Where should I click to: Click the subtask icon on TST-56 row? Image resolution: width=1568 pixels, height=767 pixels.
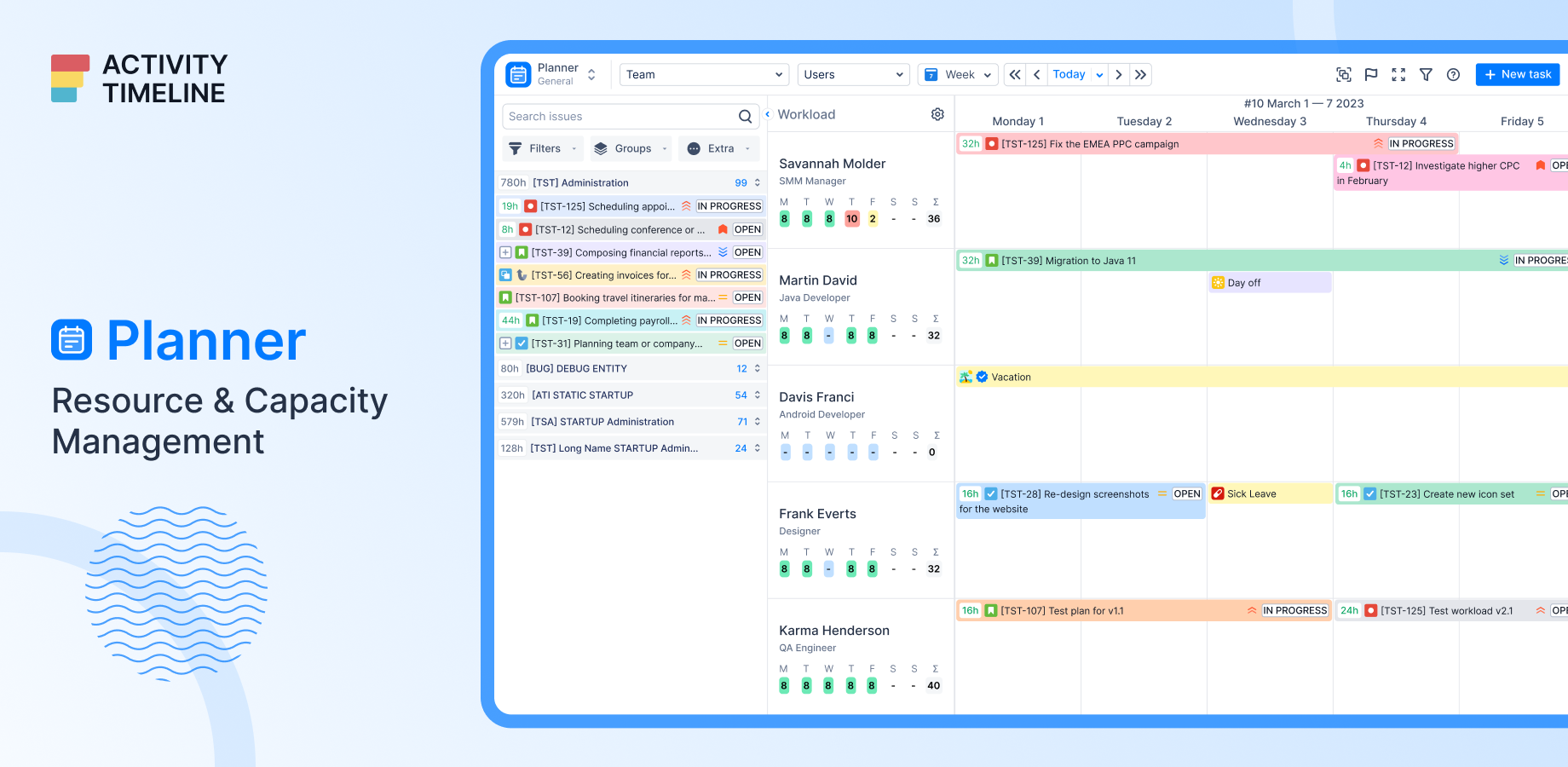505,275
